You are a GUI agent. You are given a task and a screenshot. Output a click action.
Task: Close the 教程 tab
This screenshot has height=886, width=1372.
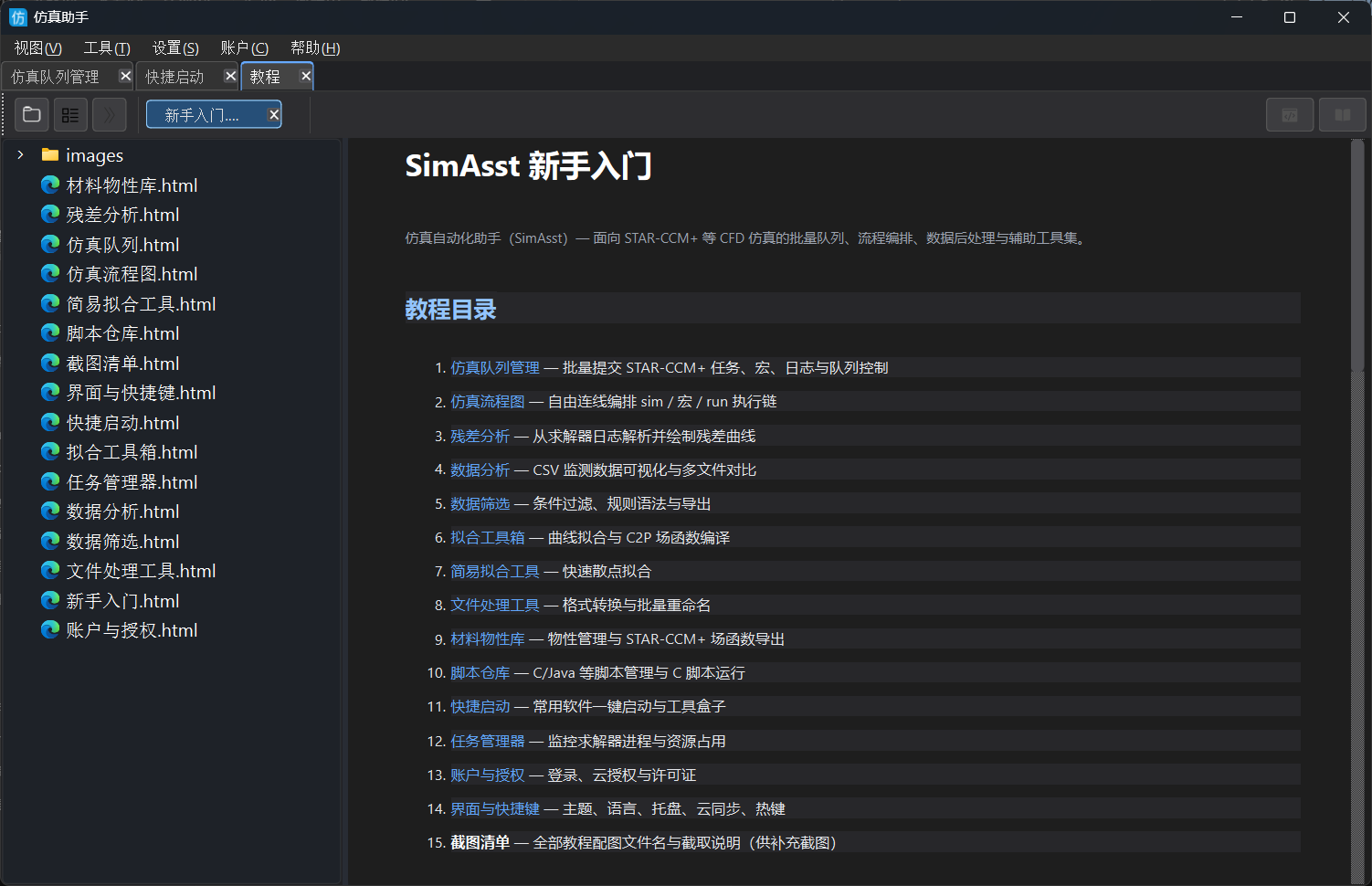point(306,76)
